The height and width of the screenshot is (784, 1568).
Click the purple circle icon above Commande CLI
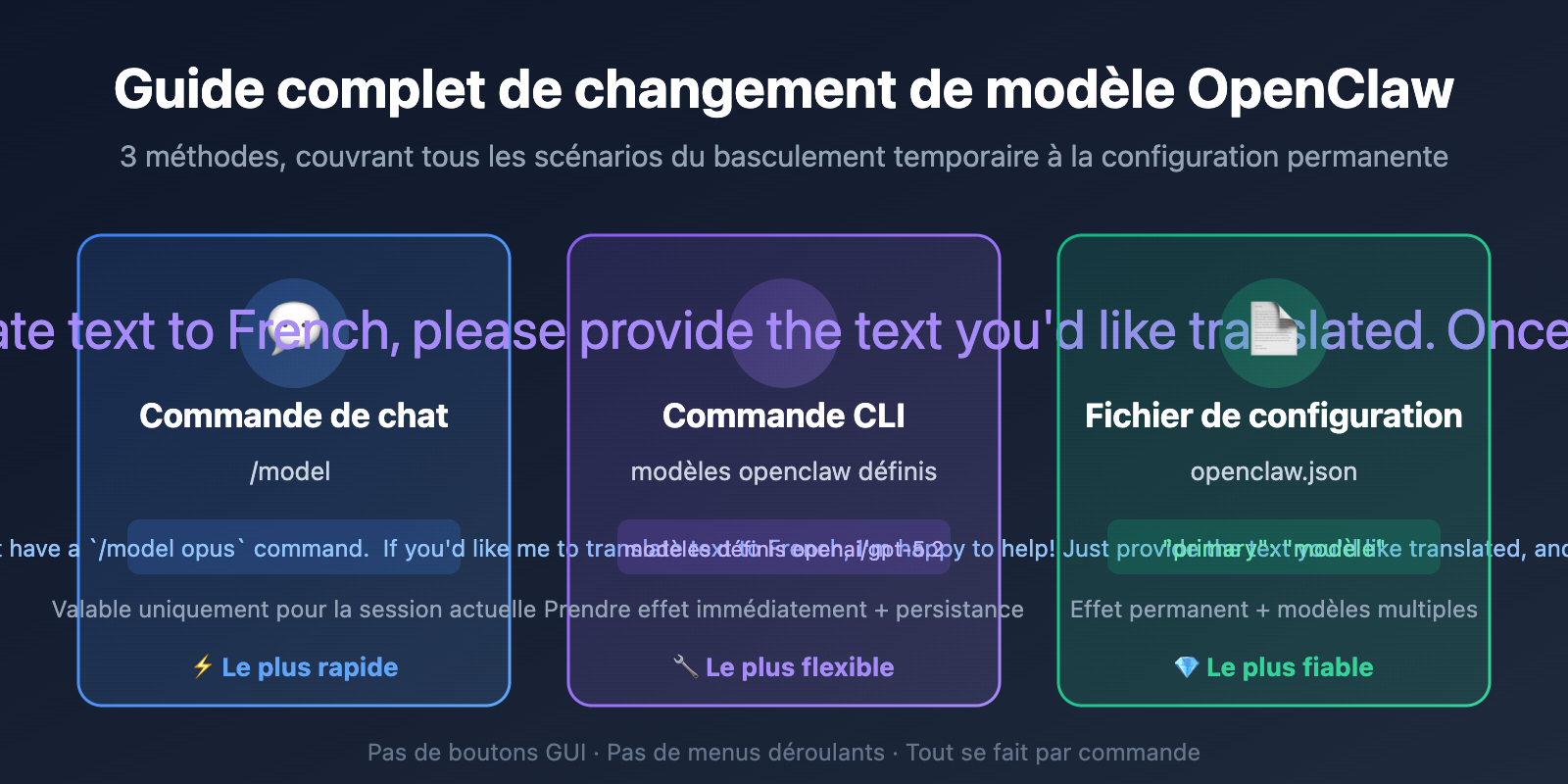click(784, 333)
